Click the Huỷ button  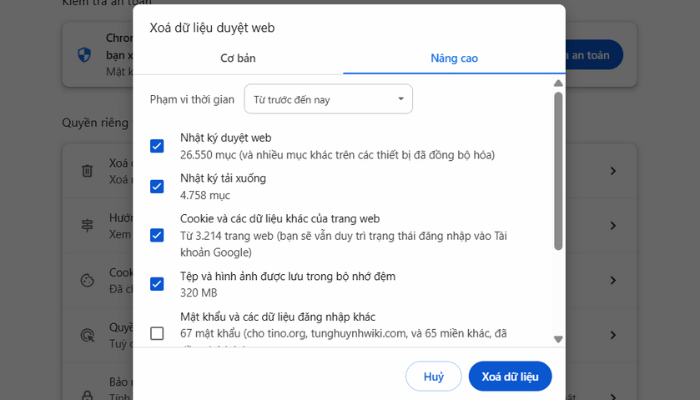tap(433, 376)
